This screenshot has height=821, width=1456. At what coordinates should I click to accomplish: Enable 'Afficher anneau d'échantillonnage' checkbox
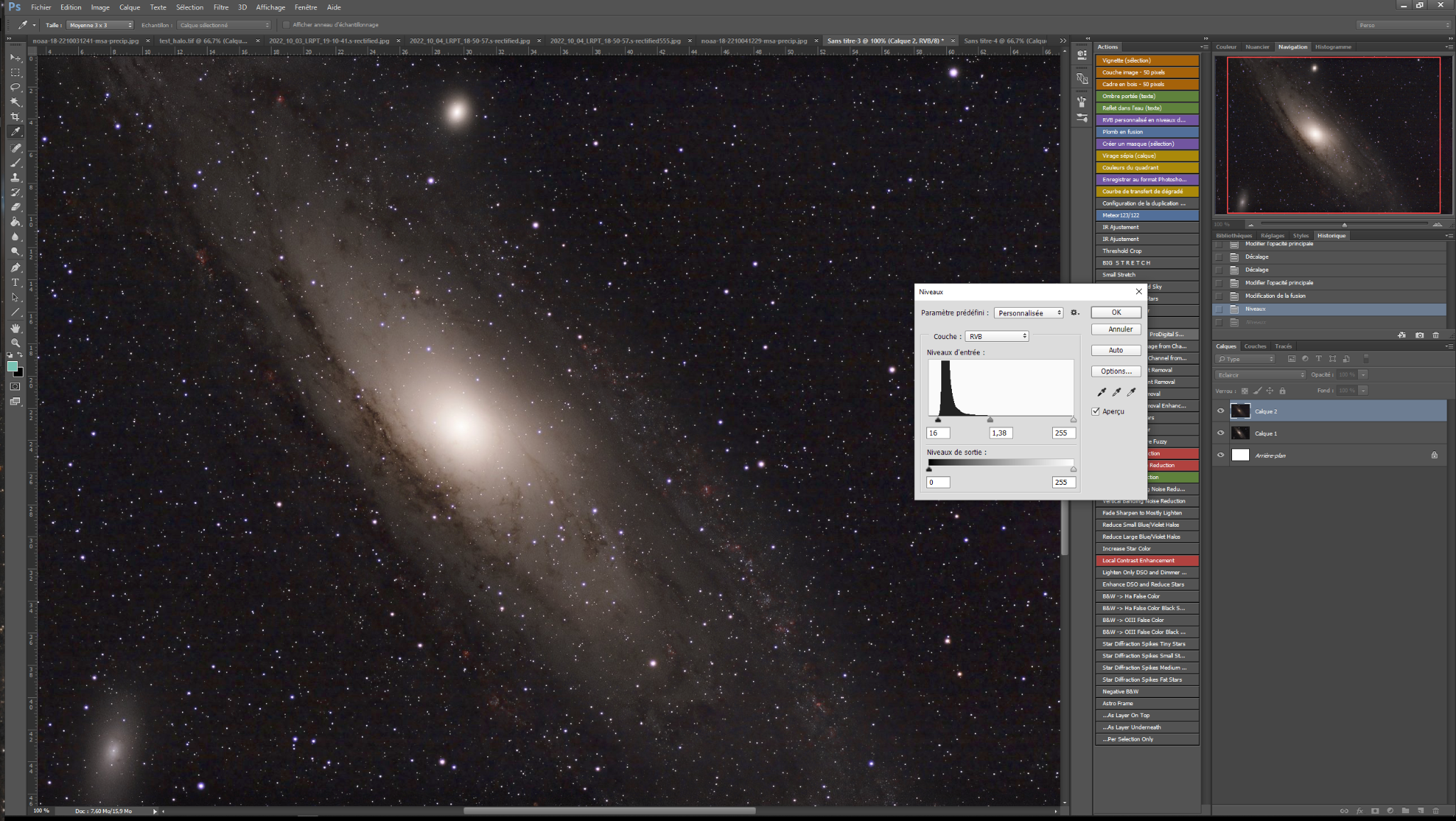coord(287,25)
